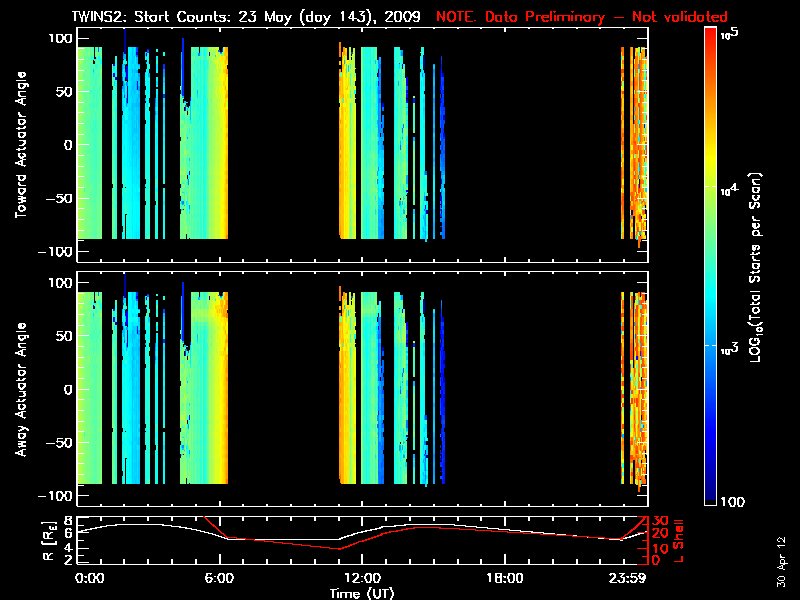The width and height of the screenshot is (800, 600).
Task: Click the LOG10(Total Starts per Scan) label
Action: [x=760, y=268]
